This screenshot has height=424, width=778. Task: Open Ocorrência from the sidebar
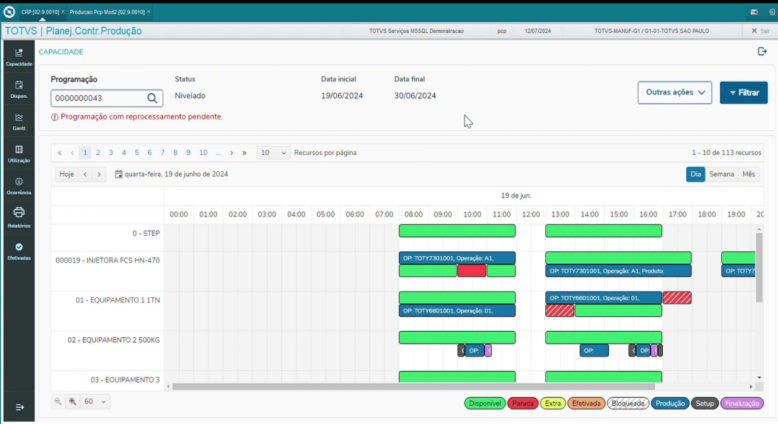19,184
